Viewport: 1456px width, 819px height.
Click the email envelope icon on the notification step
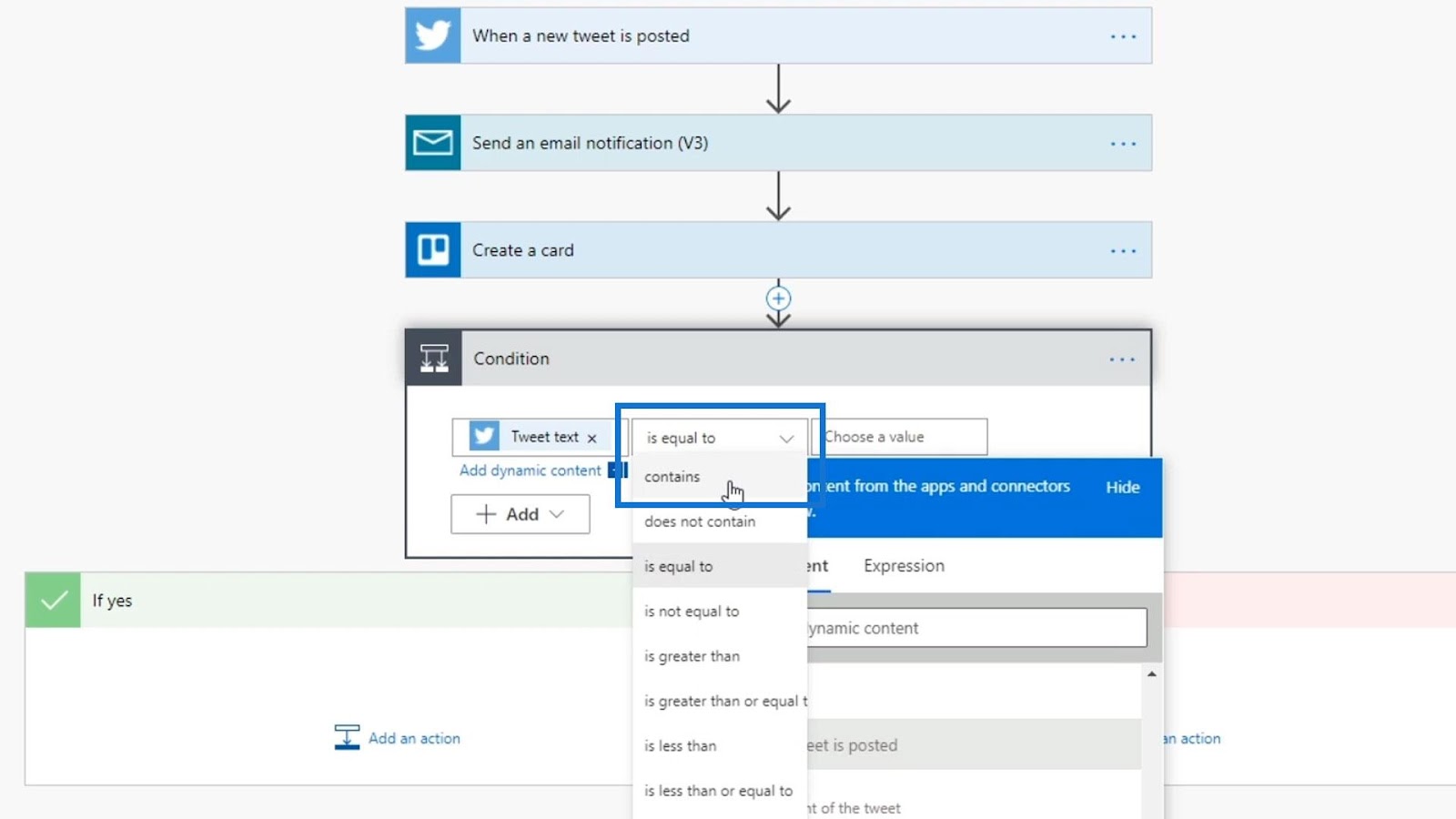point(432,143)
